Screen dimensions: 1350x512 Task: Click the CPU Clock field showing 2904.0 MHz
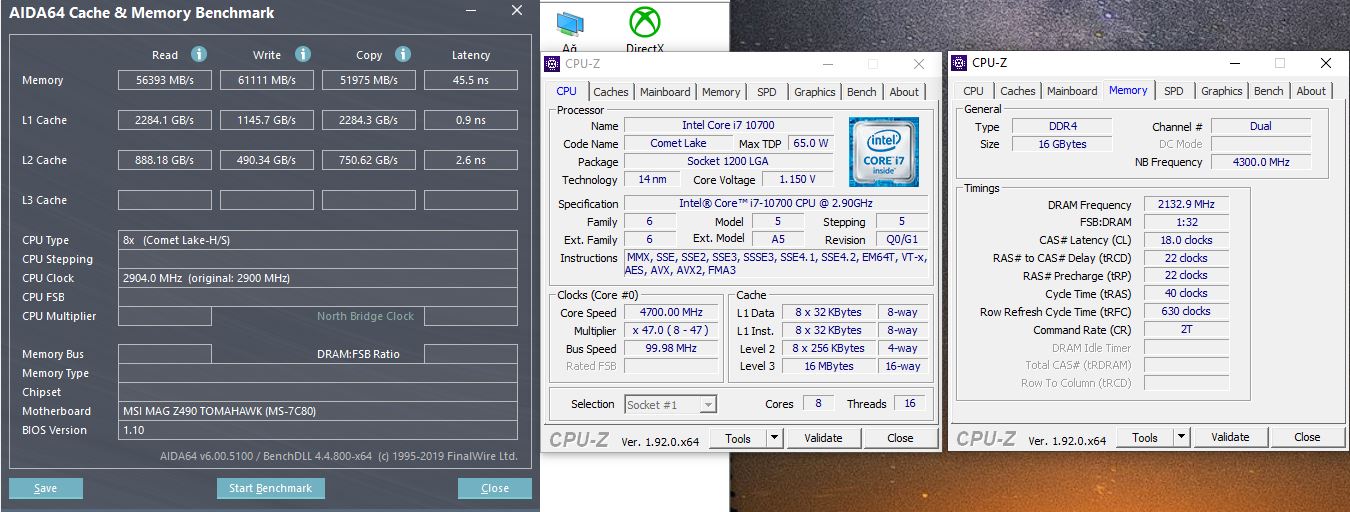pyautogui.click(x=318, y=278)
